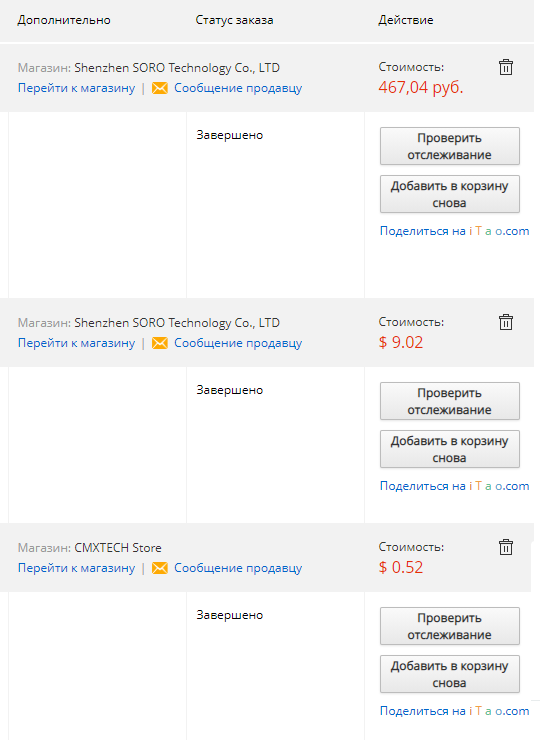Share the $ 0.52 order on iTao.com

tap(455, 711)
